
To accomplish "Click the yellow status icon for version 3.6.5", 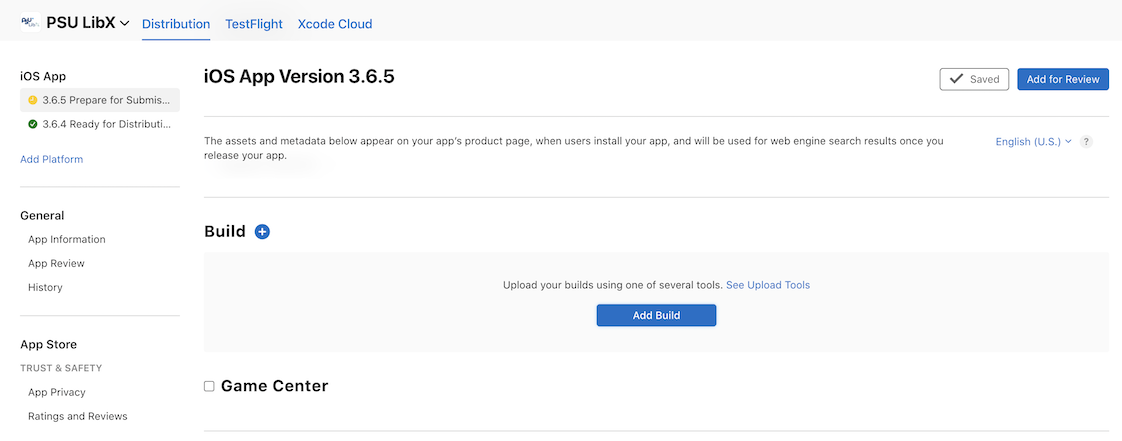I will pyautogui.click(x=32, y=100).
